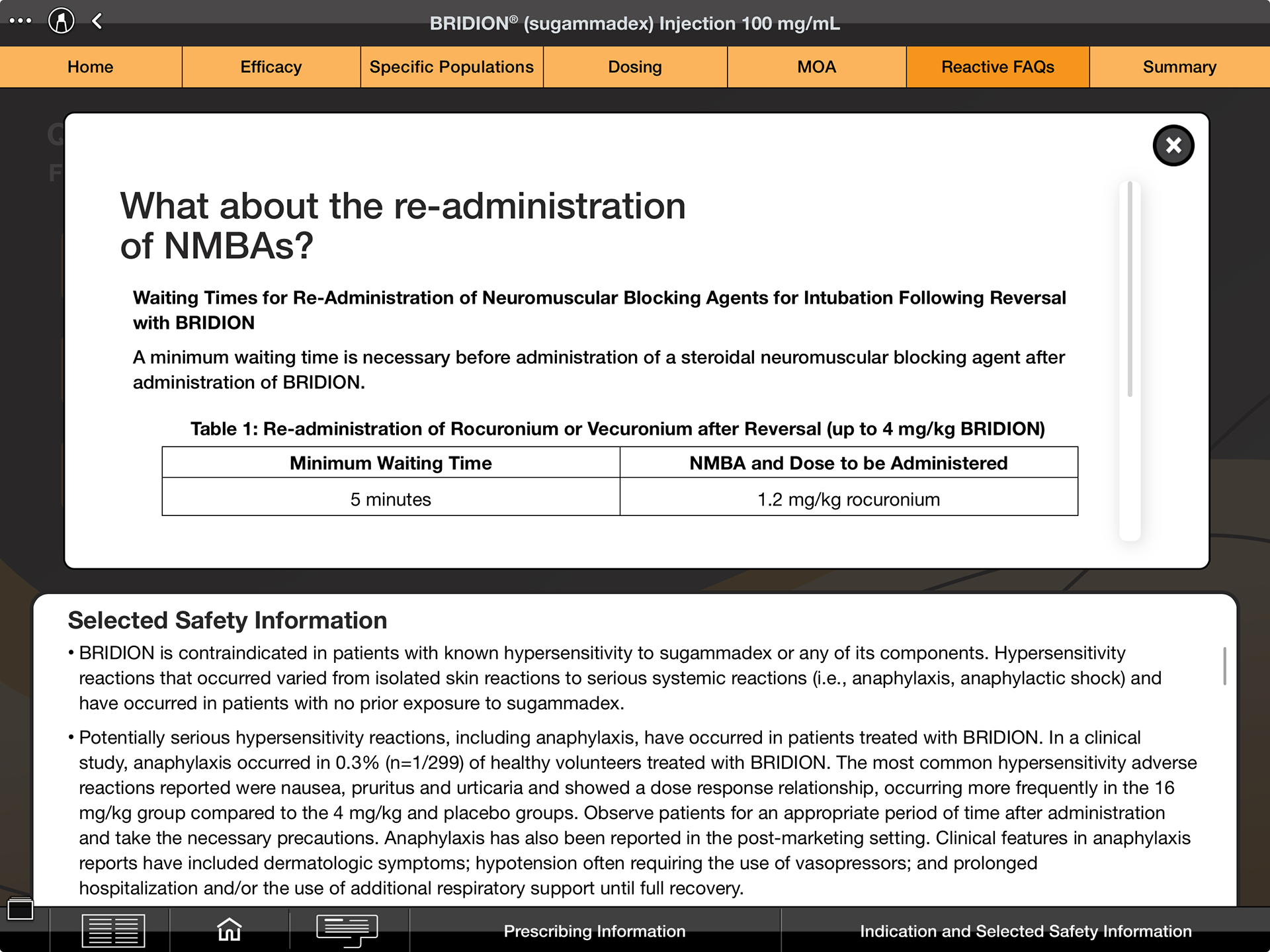
Task: Click the 'Minimum Waiting Time' column header
Action: point(391,463)
